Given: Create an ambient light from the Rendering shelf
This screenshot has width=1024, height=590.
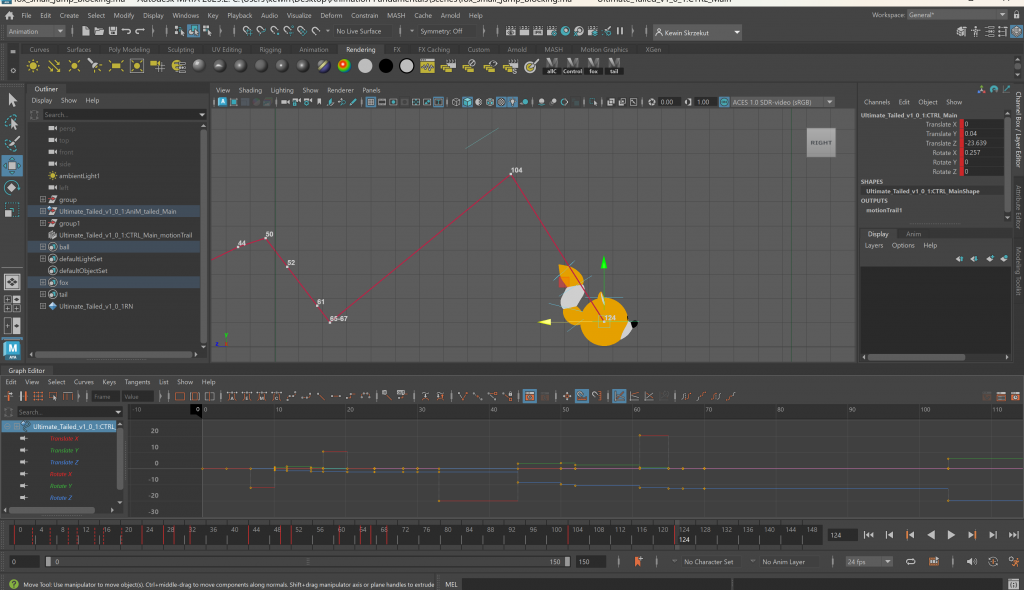Looking at the screenshot, I should tap(33, 65).
